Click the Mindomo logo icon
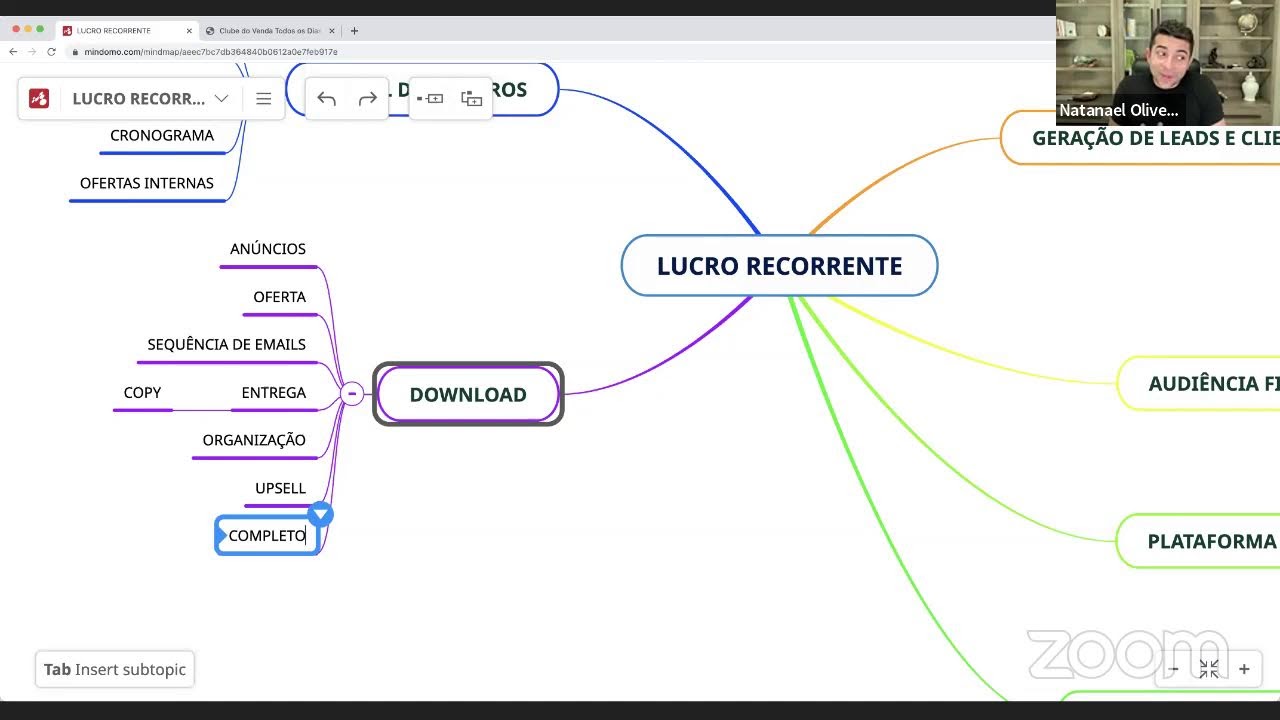 point(39,98)
